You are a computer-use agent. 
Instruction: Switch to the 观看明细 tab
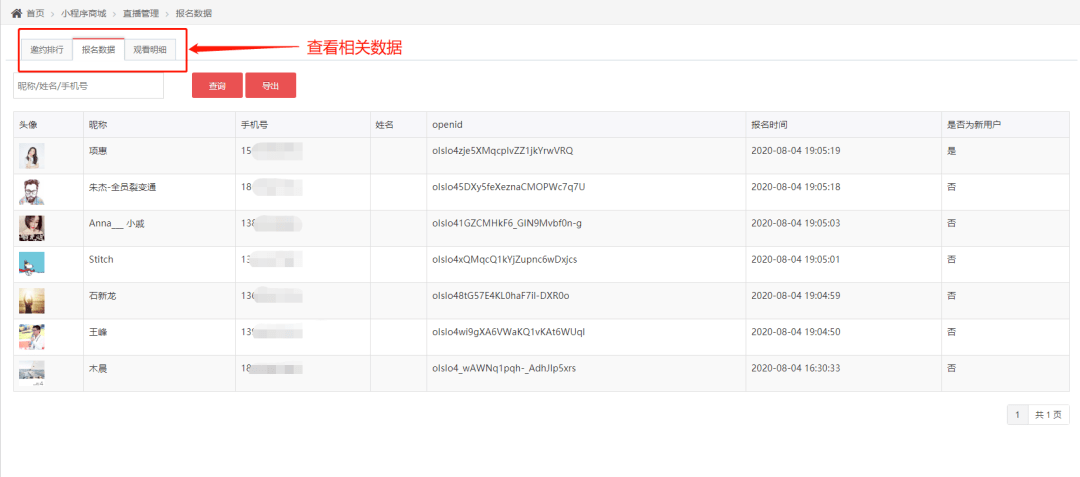(x=149, y=50)
